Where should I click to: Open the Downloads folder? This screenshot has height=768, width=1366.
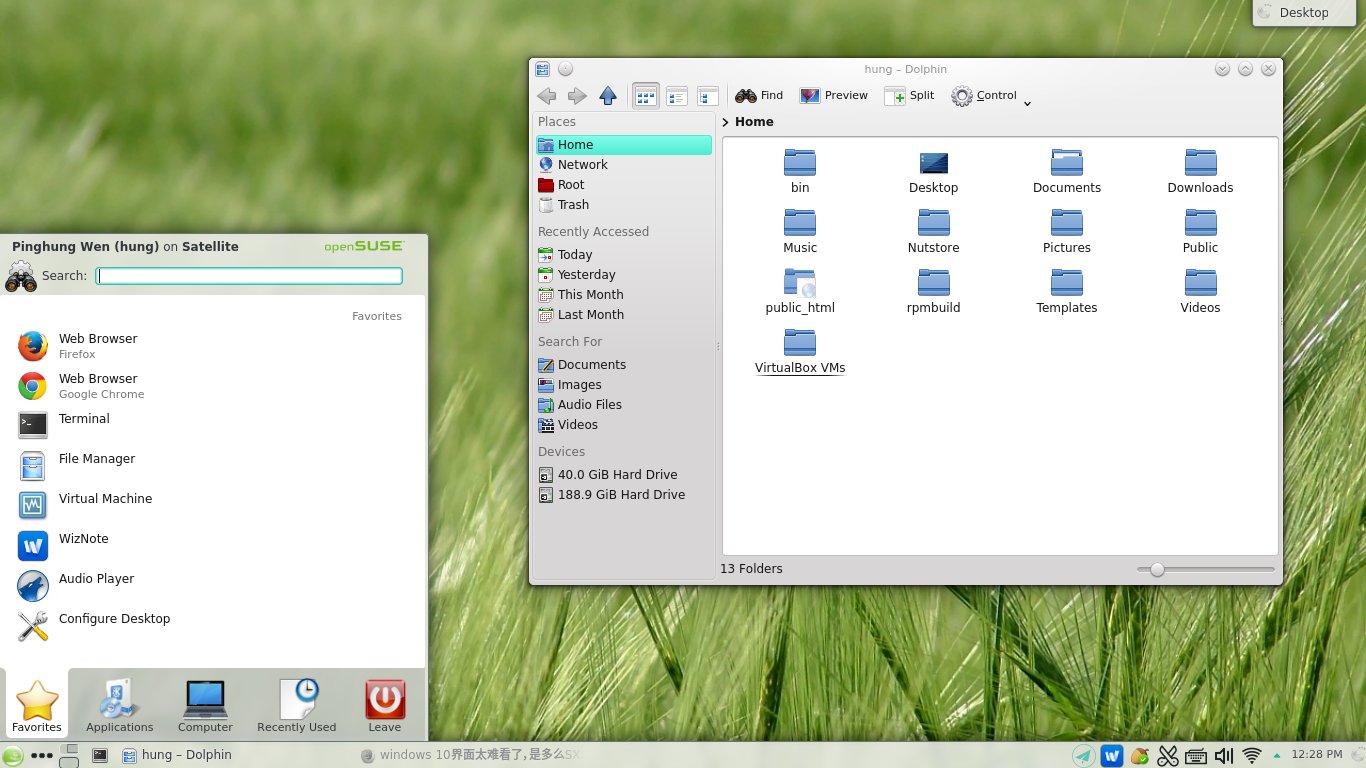pyautogui.click(x=1200, y=171)
